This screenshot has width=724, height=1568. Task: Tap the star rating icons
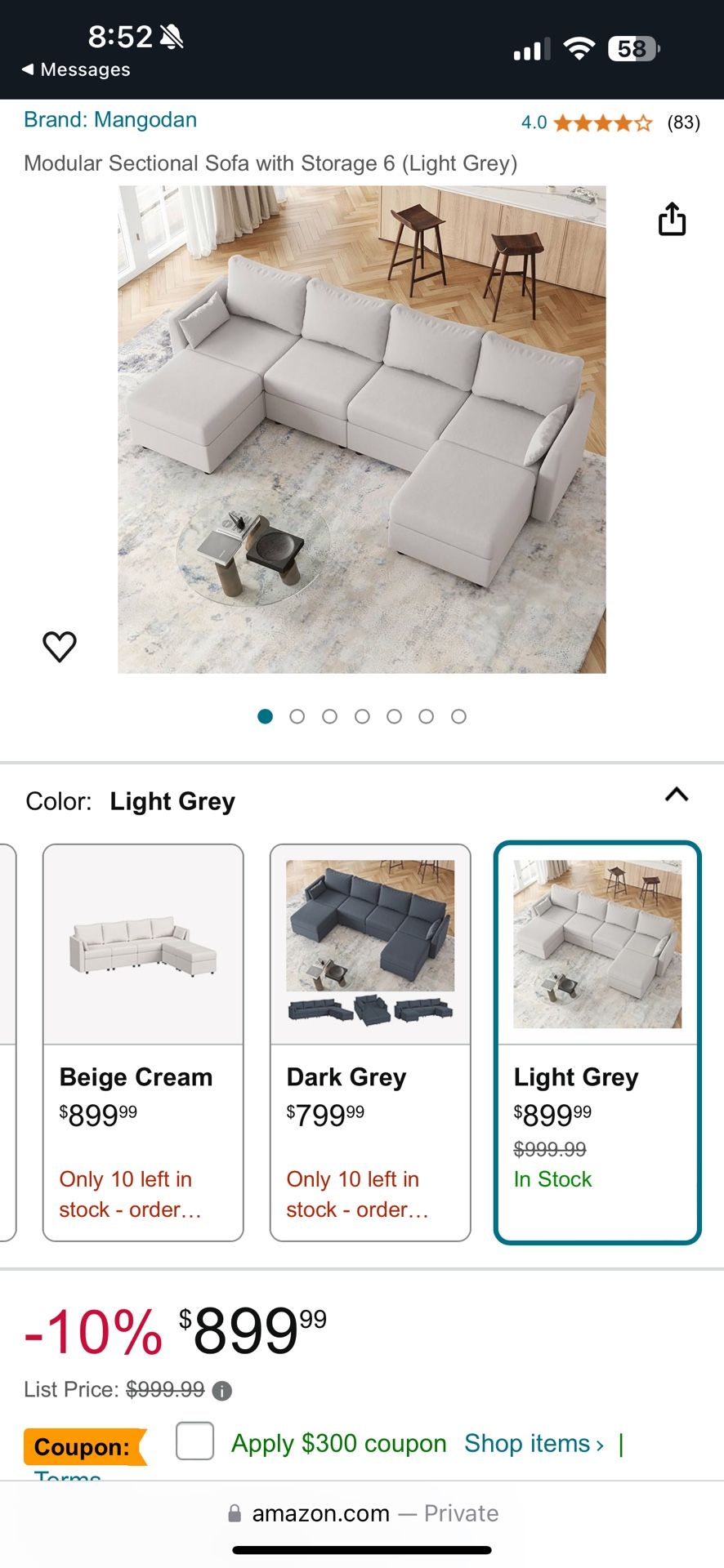602,123
